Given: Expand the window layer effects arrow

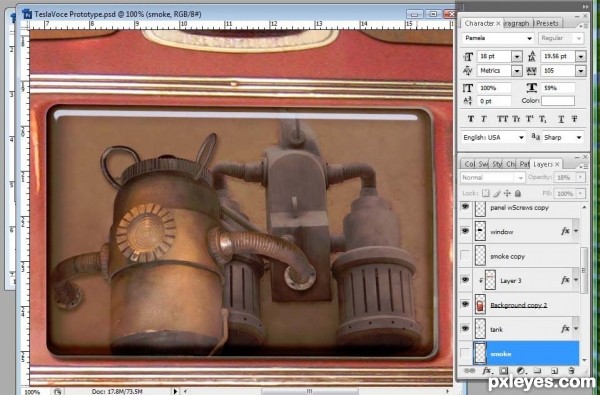Looking at the screenshot, I should (x=576, y=231).
